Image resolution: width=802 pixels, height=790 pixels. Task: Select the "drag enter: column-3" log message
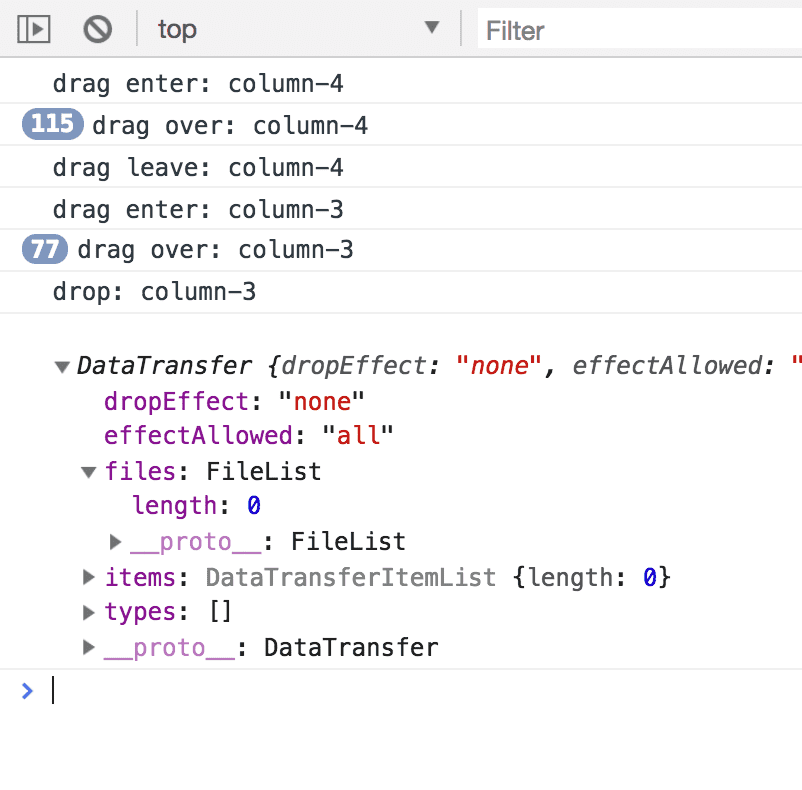198,209
